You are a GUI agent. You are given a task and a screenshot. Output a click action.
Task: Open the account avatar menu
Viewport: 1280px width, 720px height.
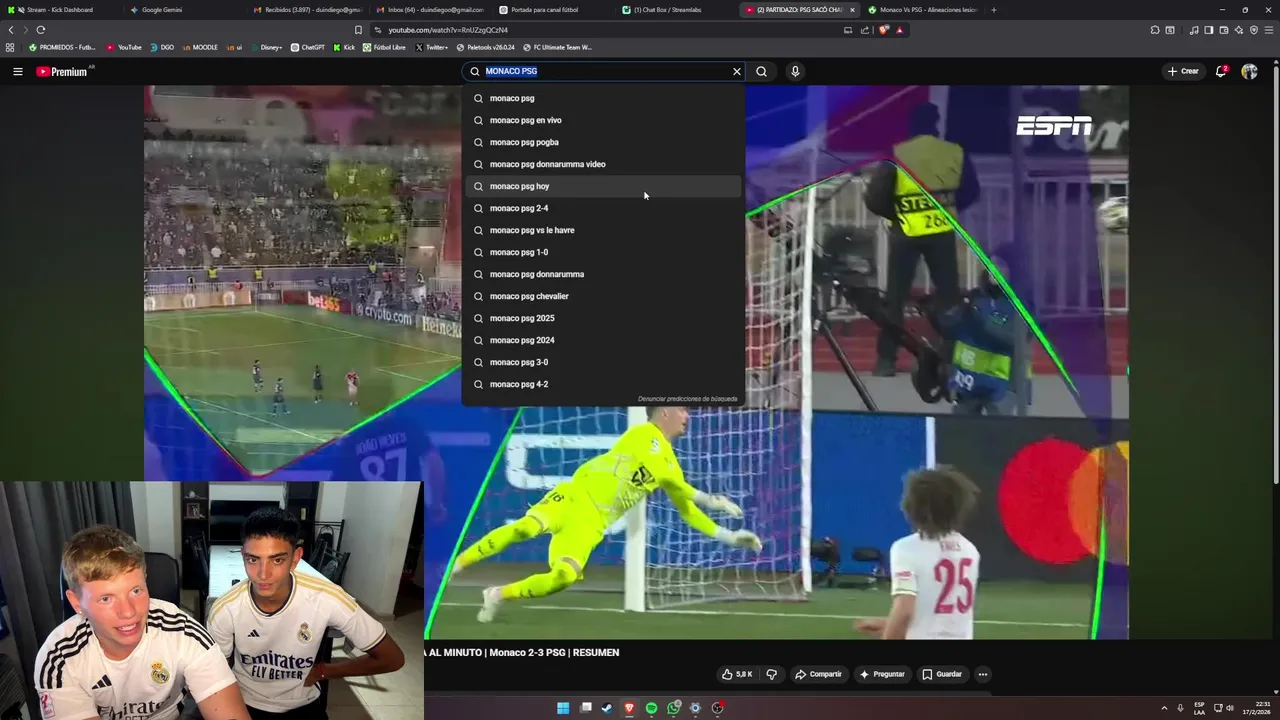click(x=1249, y=71)
